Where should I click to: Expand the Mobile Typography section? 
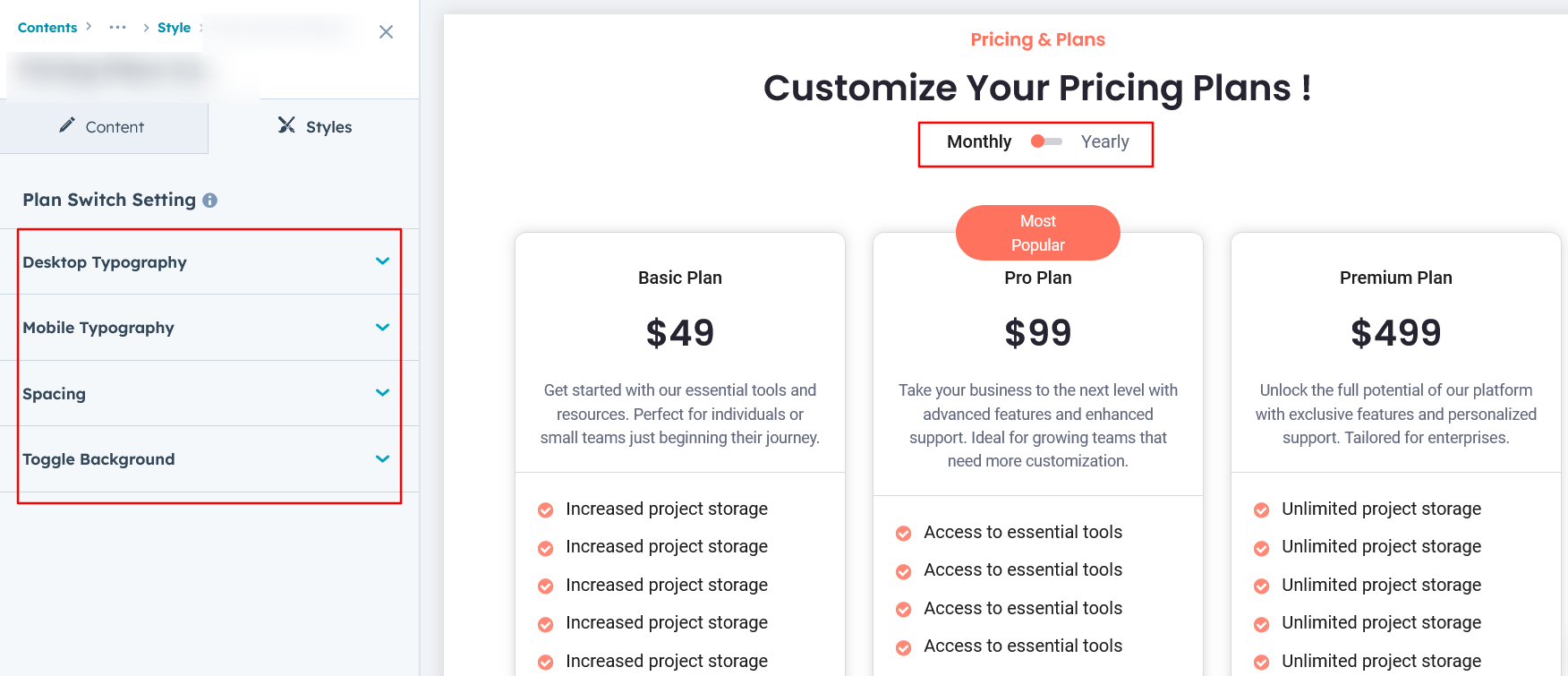coord(382,328)
